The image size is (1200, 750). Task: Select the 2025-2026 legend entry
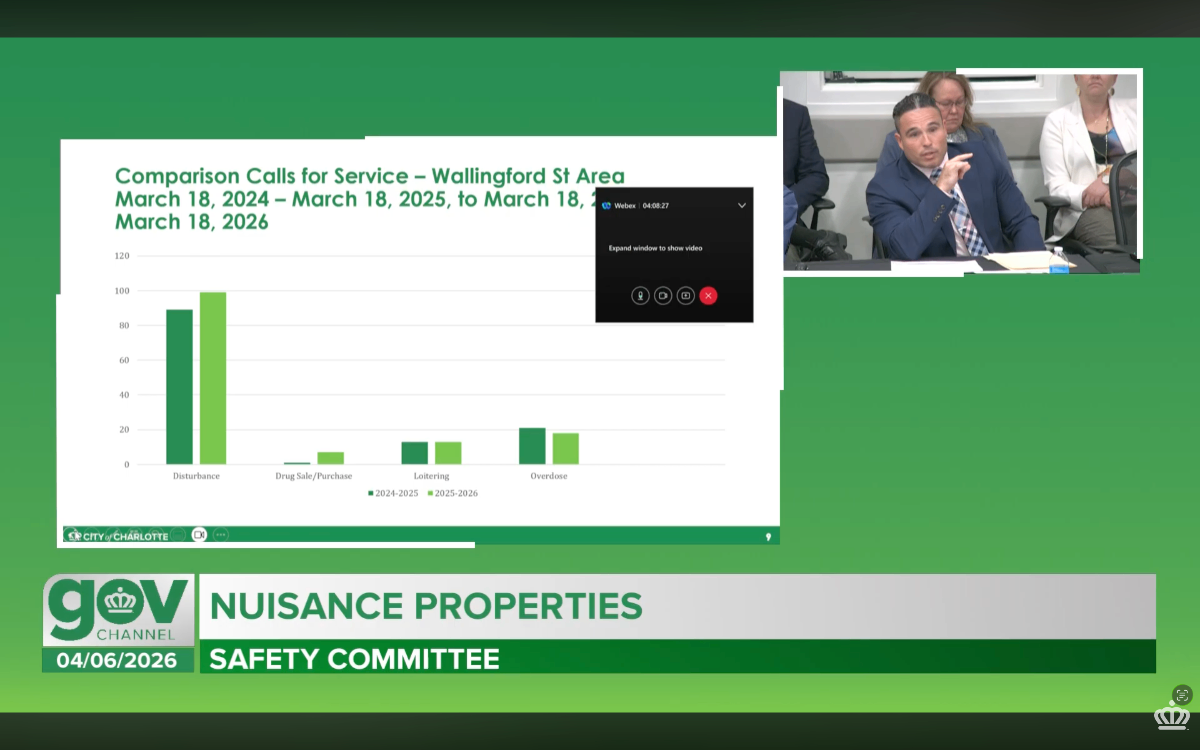[x=451, y=493]
